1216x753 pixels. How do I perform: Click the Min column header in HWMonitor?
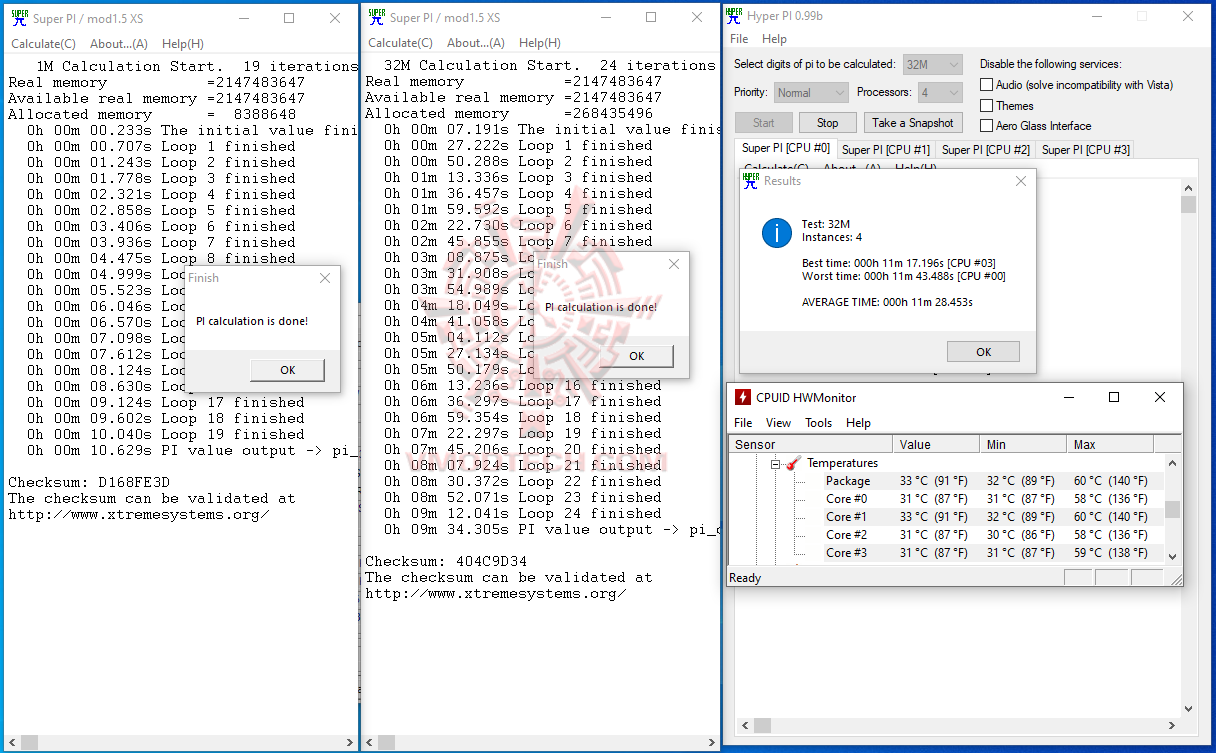click(1023, 445)
